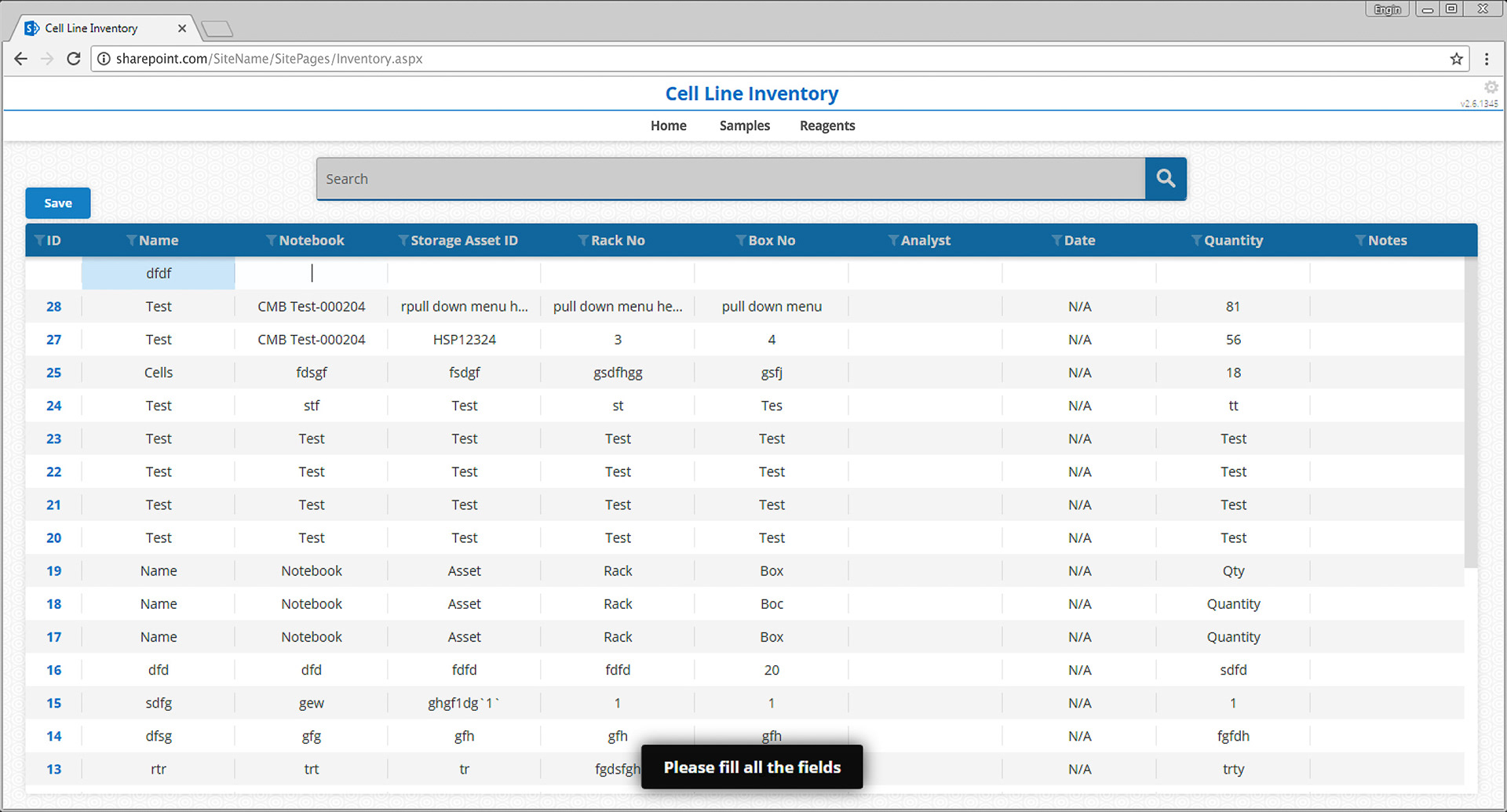Close the Cell Line Inventory tab

click(x=182, y=28)
